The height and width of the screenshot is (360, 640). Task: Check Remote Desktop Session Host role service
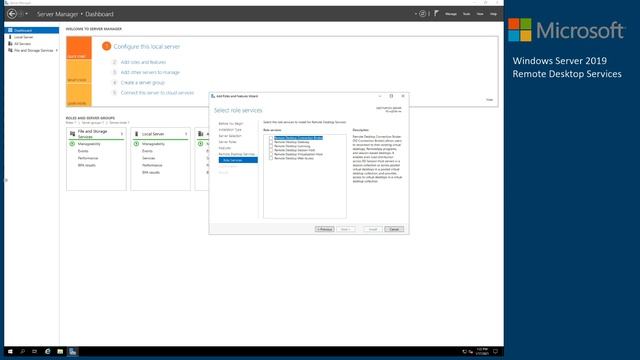pos(271,150)
